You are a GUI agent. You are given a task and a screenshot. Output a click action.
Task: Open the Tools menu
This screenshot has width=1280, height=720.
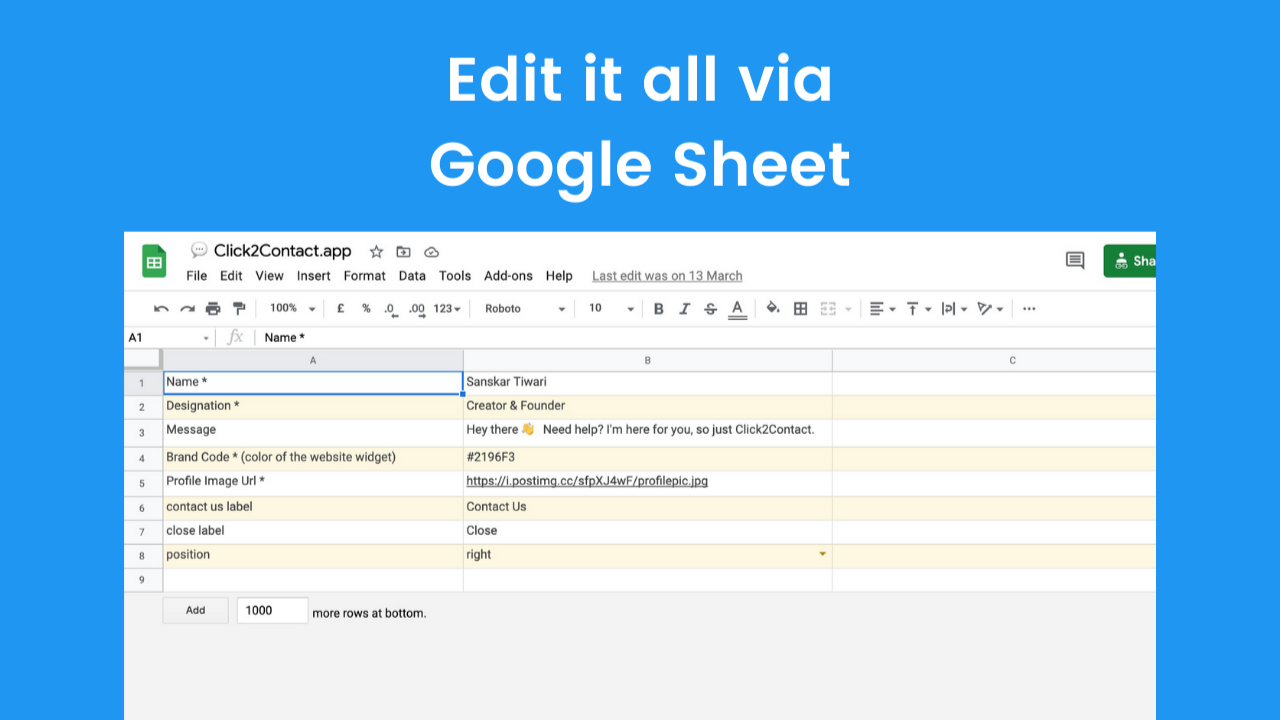coord(454,276)
